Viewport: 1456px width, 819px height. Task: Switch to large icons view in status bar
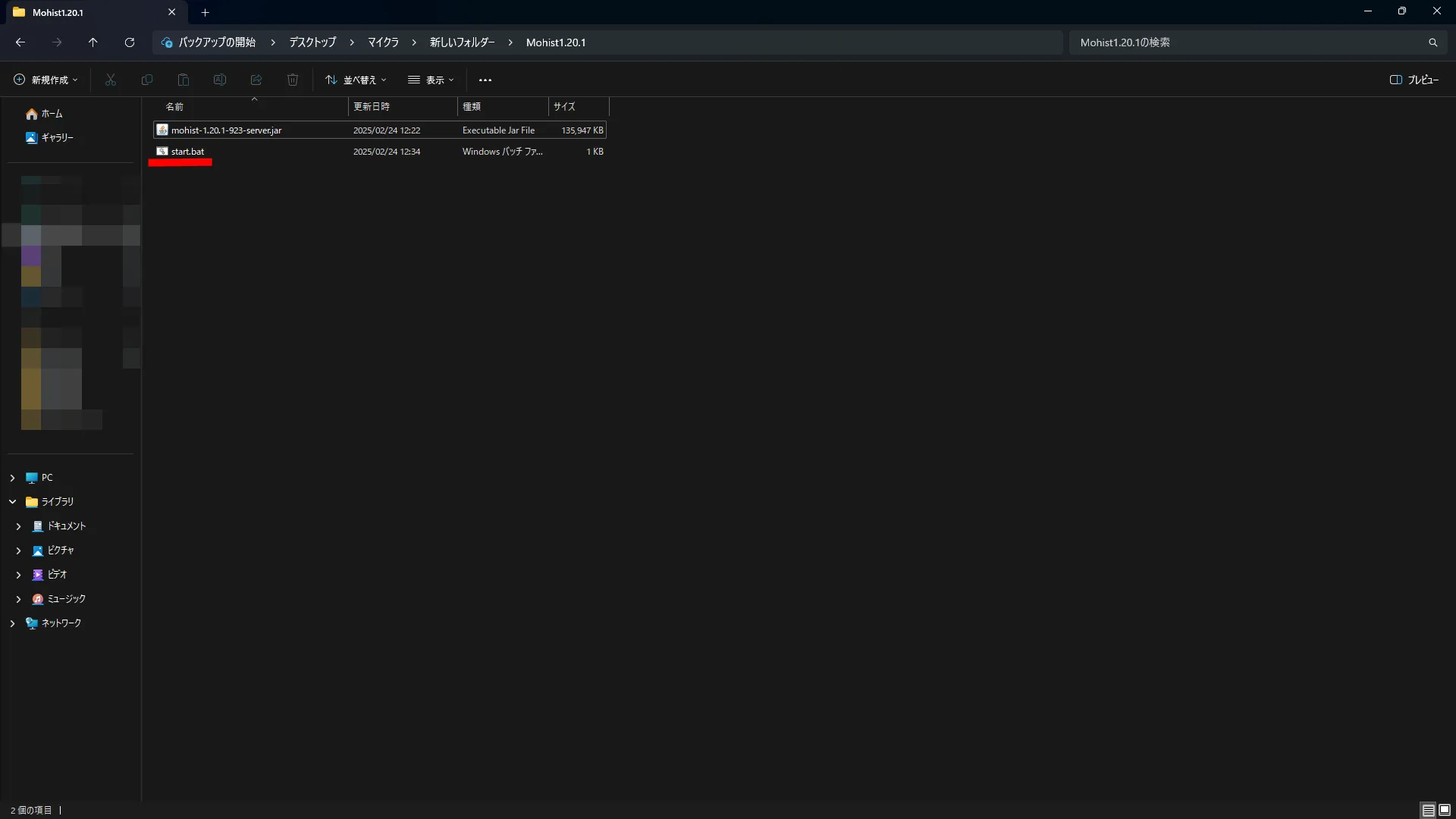pos(1445,810)
